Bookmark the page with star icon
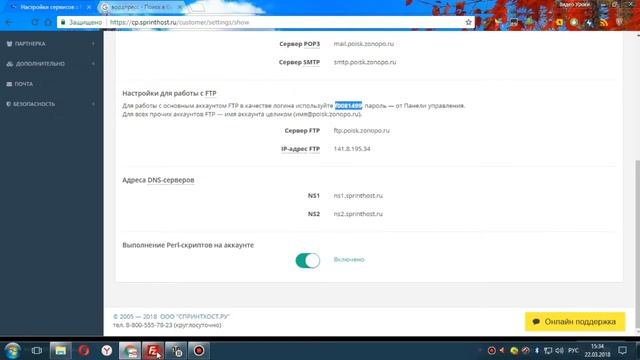 click(469, 22)
